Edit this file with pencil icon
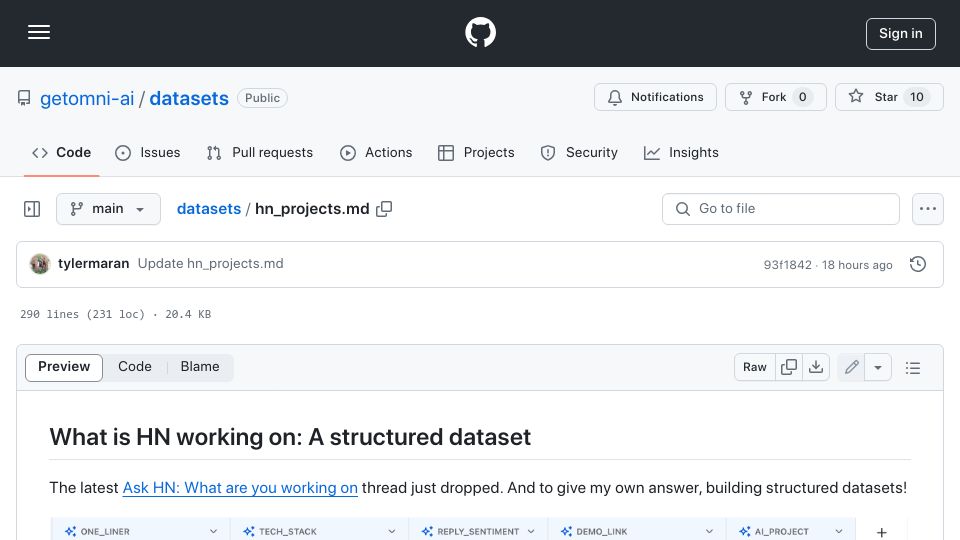The height and width of the screenshot is (540, 960). point(851,367)
